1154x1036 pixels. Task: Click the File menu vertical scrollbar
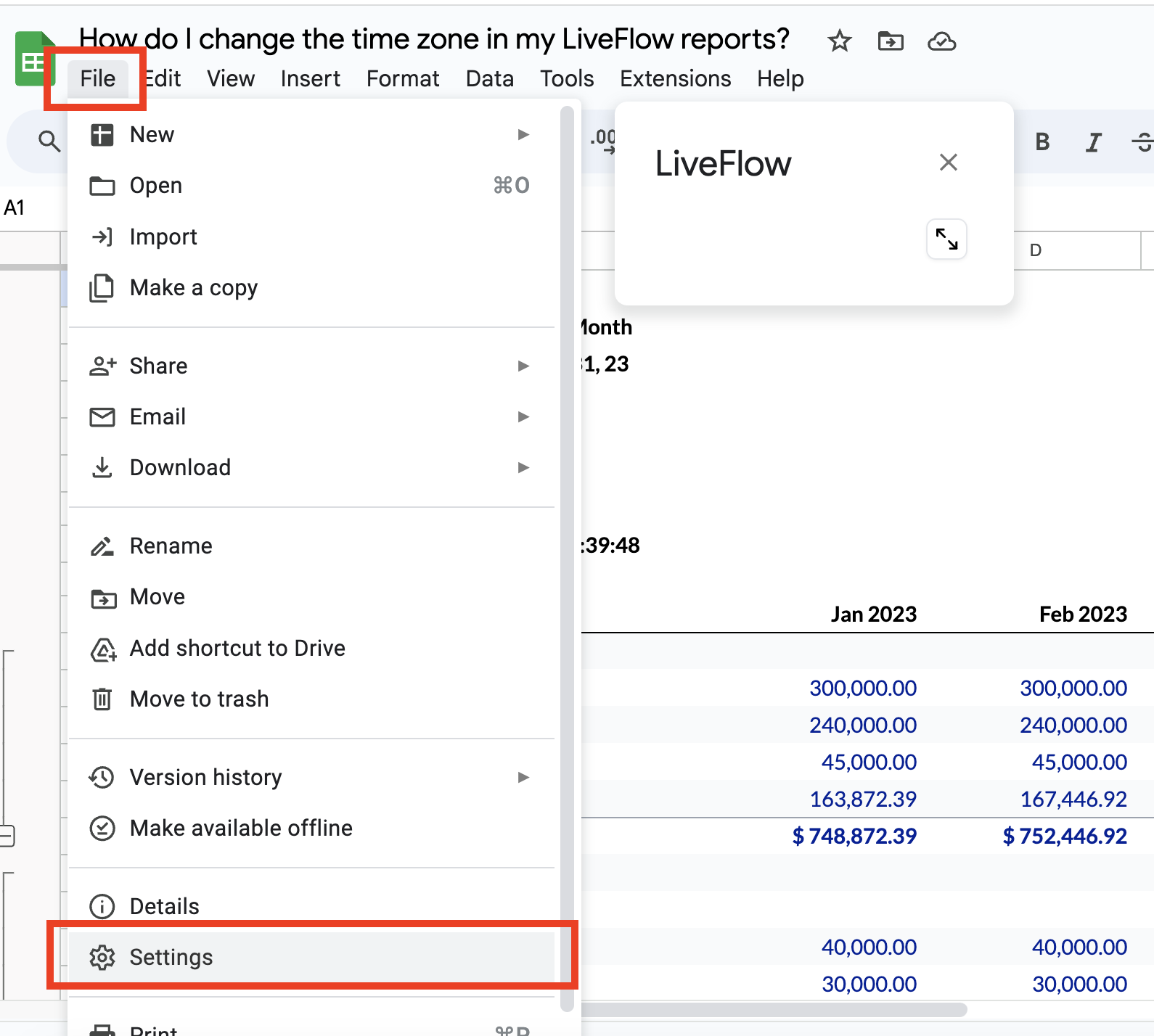[567, 559]
